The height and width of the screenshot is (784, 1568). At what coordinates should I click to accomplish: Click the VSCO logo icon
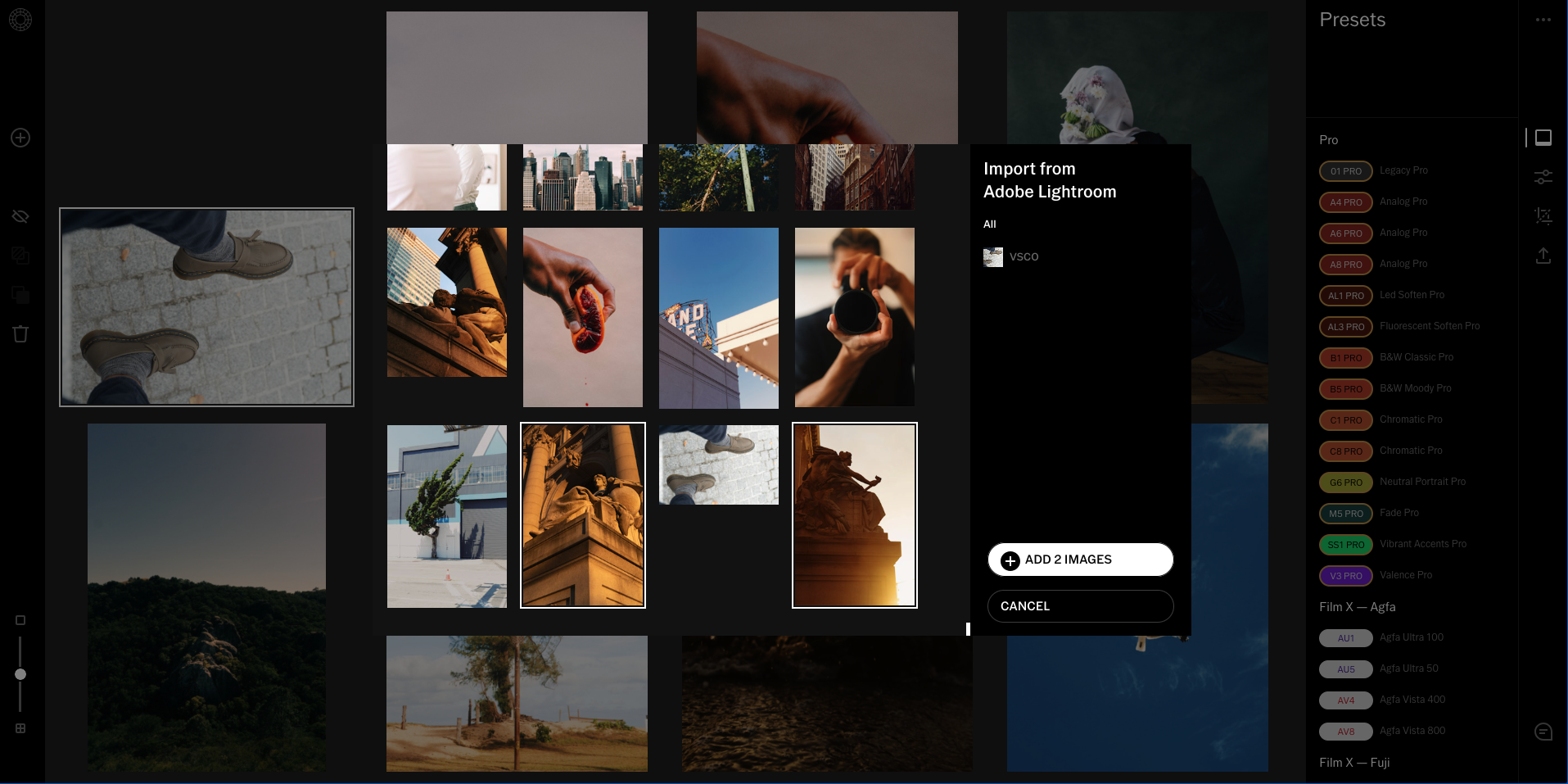[x=20, y=20]
